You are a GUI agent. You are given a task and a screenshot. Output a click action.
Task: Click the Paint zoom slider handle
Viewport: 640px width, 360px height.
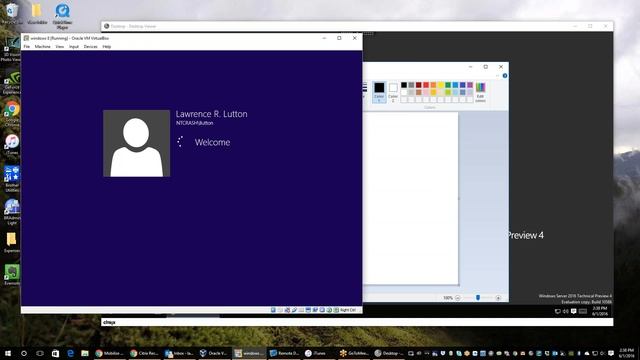(478, 298)
